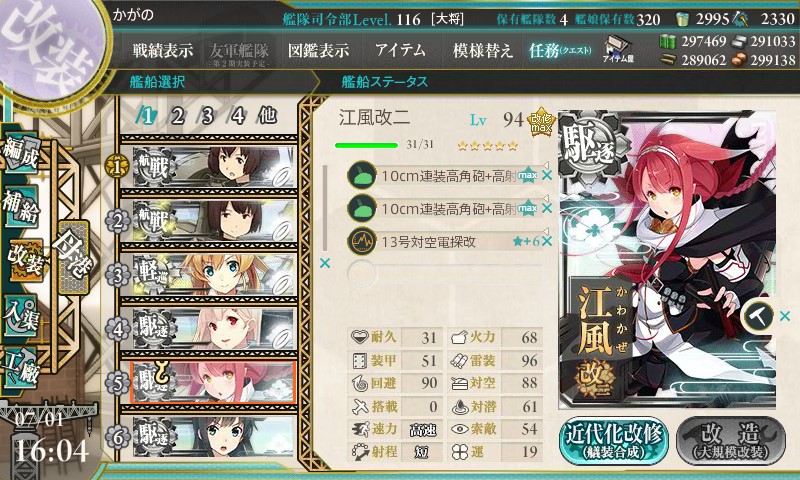The height and width of the screenshot is (480, 800).
Task: Remove all equipment with the left X
Action: coord(324,263)
